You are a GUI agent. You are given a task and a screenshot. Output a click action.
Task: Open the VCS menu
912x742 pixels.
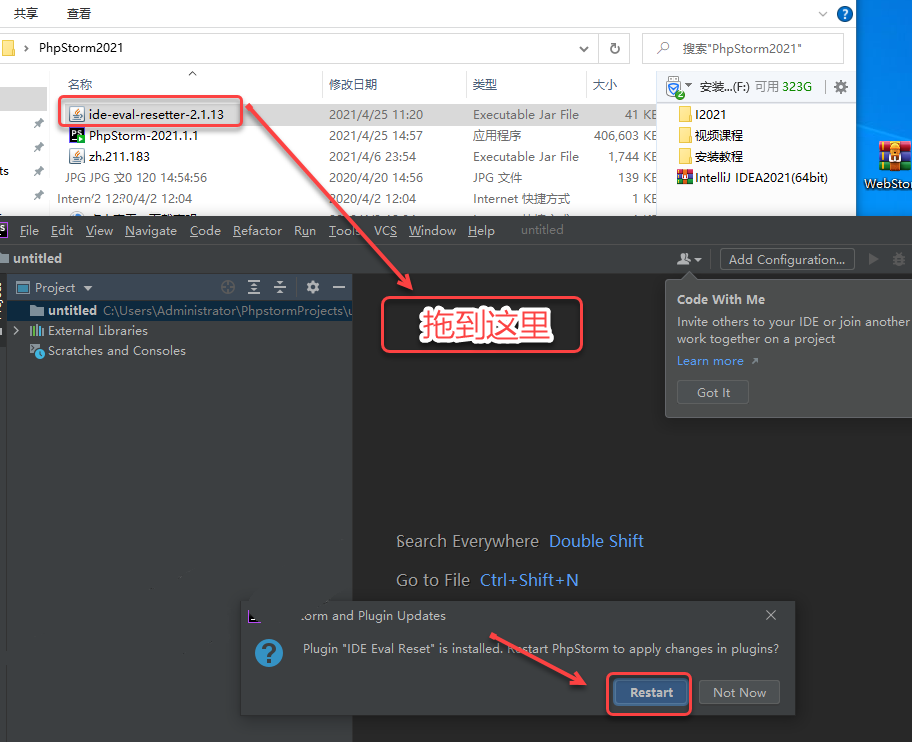385,231
